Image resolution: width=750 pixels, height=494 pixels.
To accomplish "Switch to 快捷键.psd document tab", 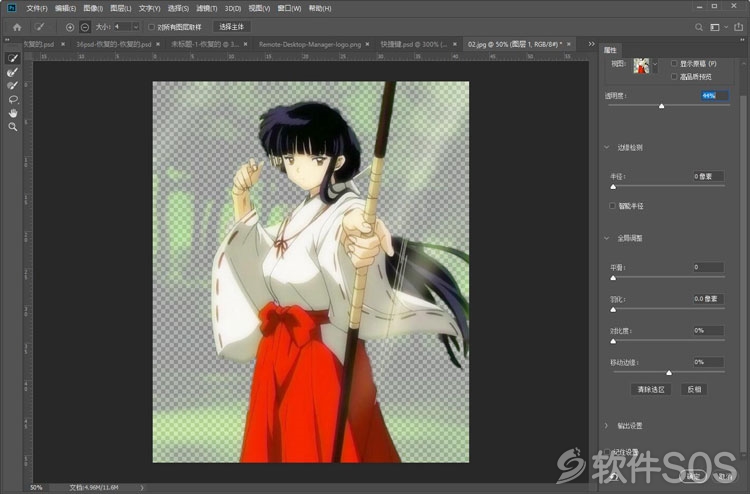I will point(414,44).
